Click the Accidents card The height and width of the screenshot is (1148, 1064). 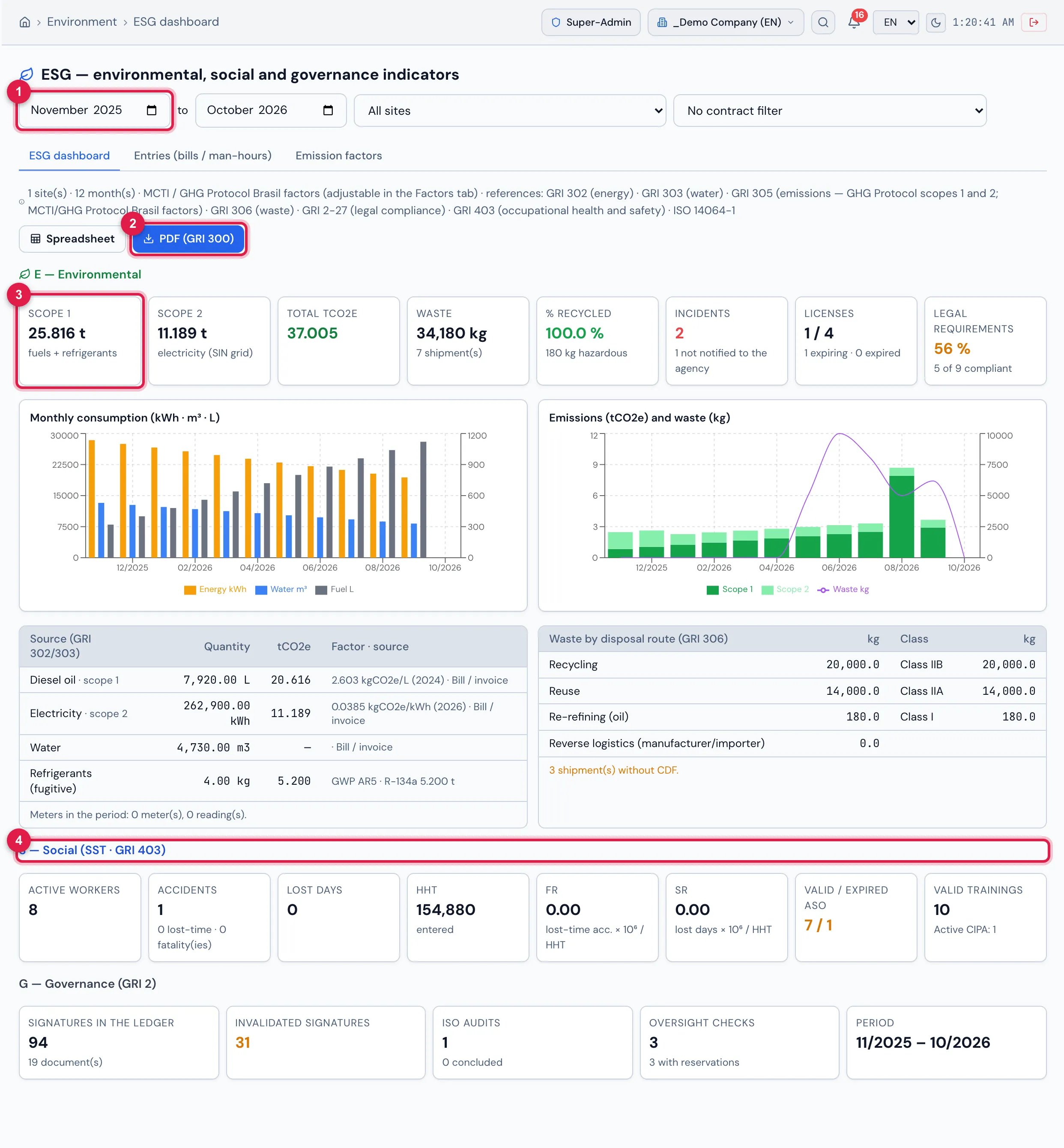[x=209, y=918]
